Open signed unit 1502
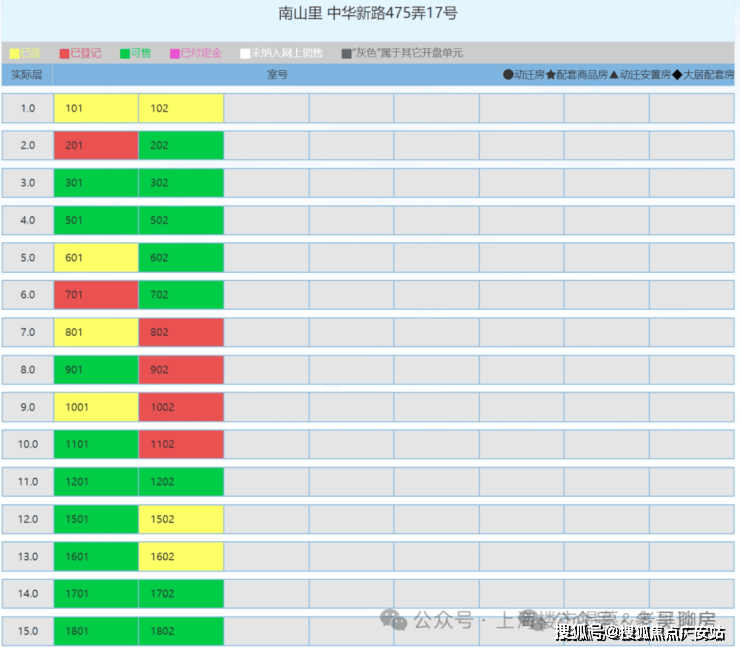Screen dimensions: 740x650 click(181, 519)
